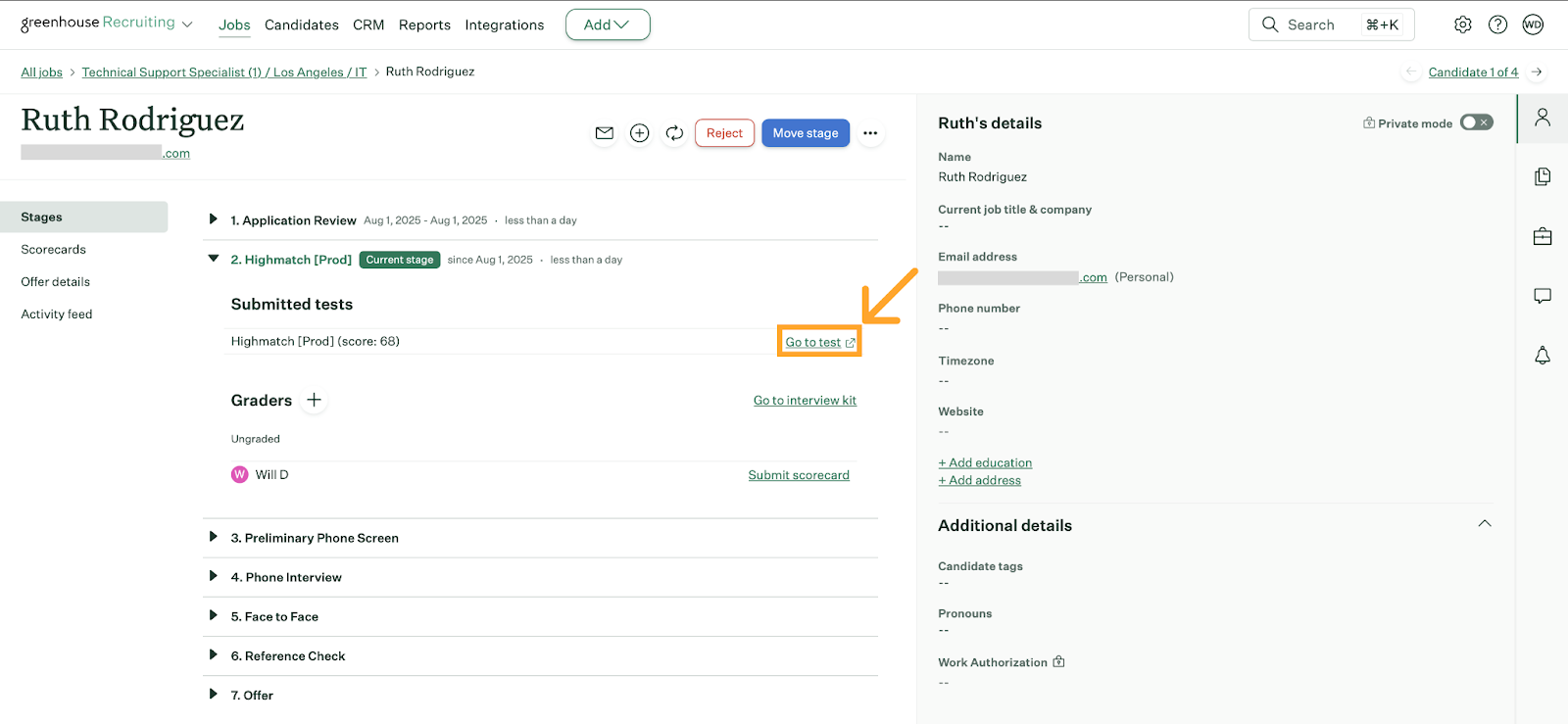The image size is (1568, 724).
Task: Open the help question mark icon
Action: (1497, 24)
